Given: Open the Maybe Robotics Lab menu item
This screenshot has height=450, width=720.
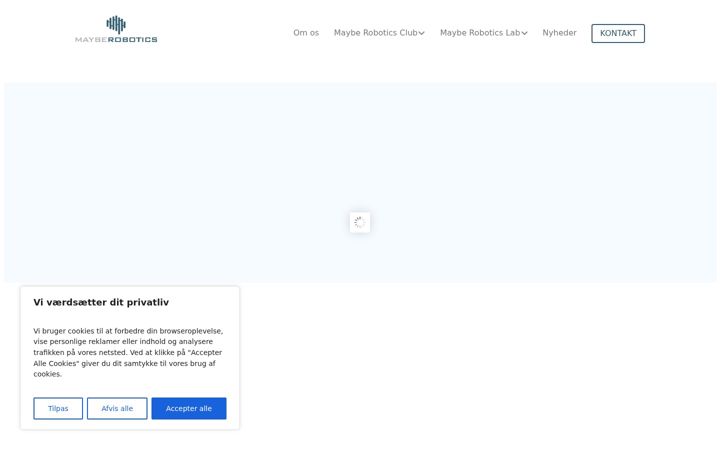Looking at the screenshot, I should (480, 33).
